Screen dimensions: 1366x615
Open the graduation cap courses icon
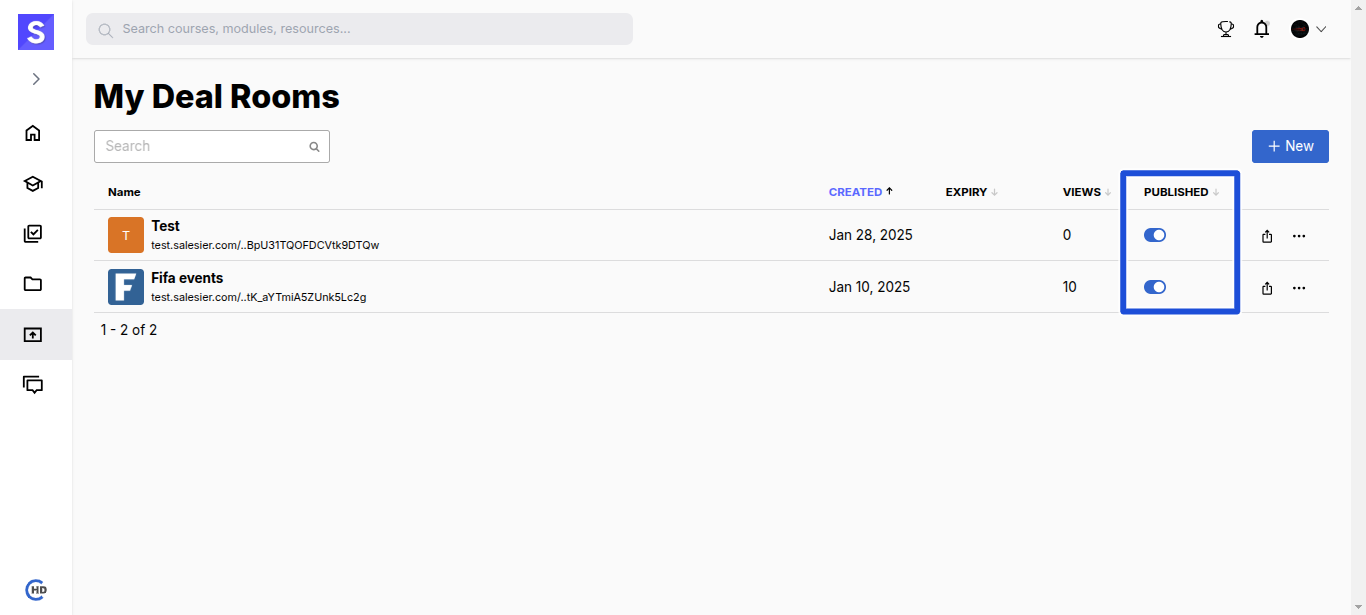(33, 184)
